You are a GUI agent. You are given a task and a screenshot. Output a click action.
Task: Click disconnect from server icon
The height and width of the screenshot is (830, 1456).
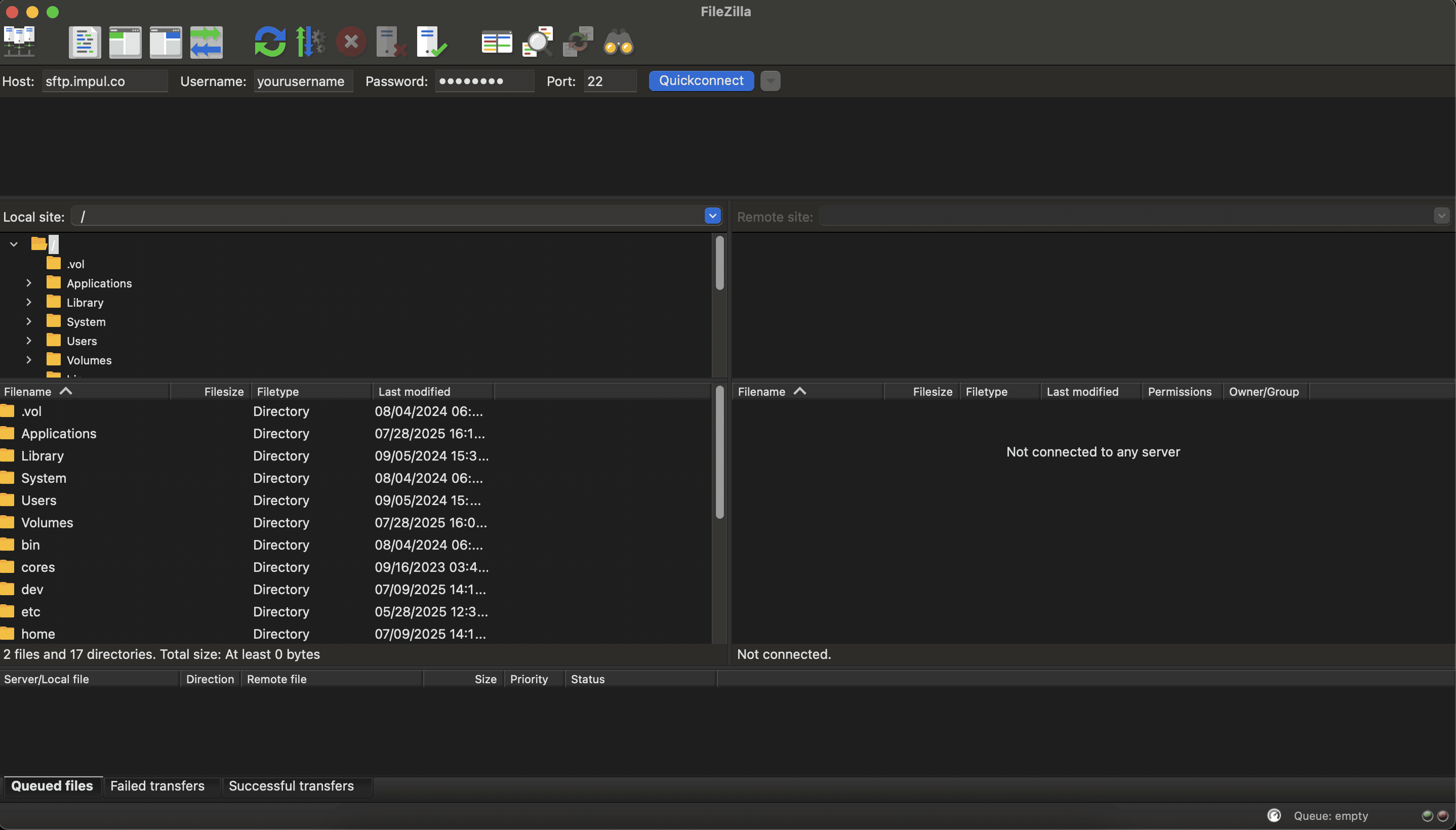pos(391,41)
